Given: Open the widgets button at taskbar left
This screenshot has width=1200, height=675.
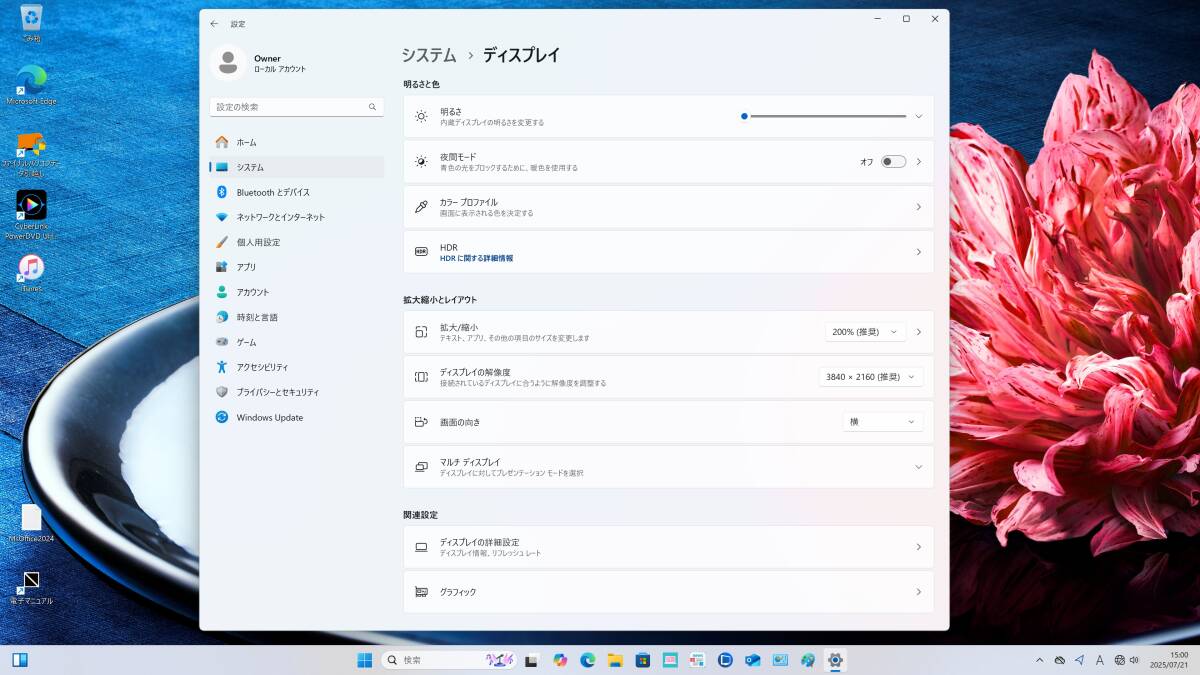Looking at the screenshot, I should click(20, 660).
